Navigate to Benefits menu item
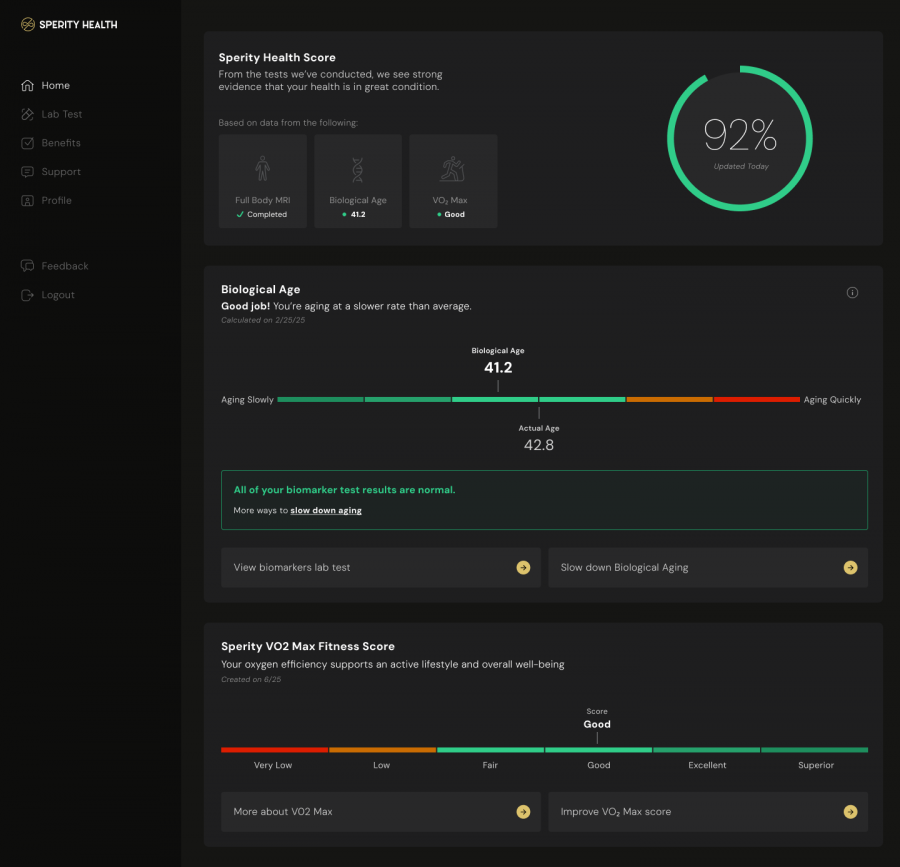Image resolution: width=900 pixels, height=867 pixels. 61,143
